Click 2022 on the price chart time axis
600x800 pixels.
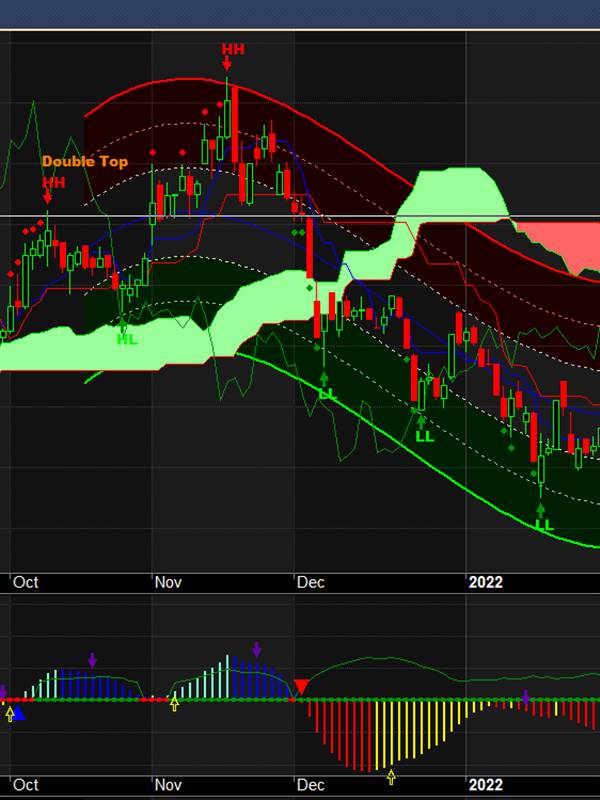[x=486, y=582]
